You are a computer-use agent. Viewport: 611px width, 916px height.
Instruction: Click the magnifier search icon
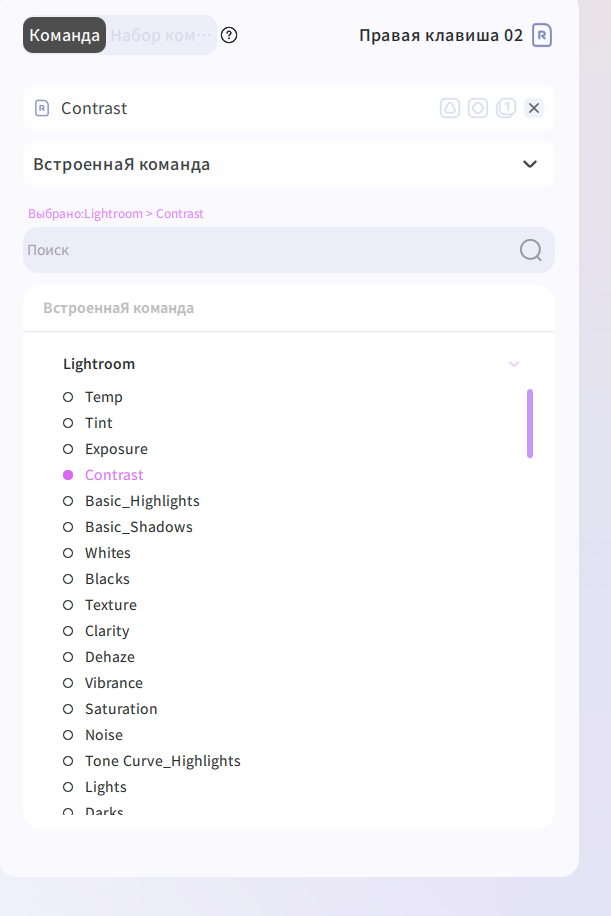(x=530, y=250)
